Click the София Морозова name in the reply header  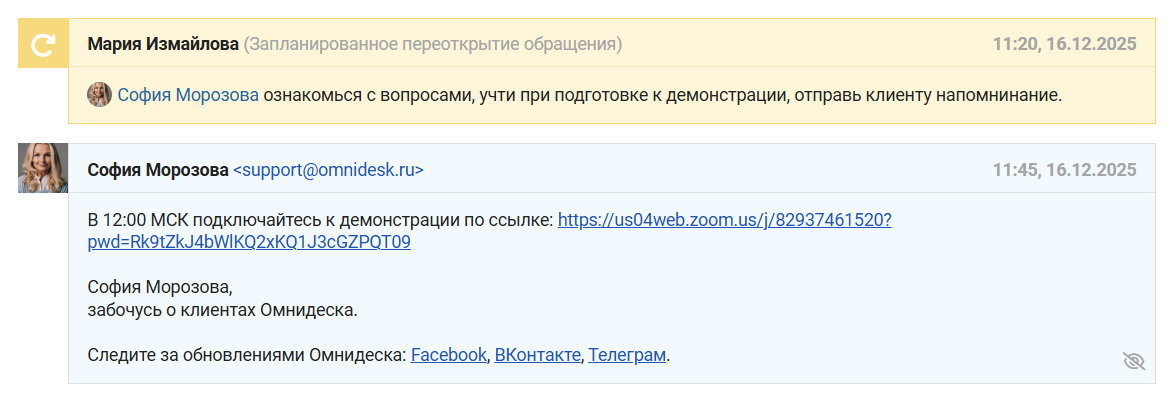158,170
